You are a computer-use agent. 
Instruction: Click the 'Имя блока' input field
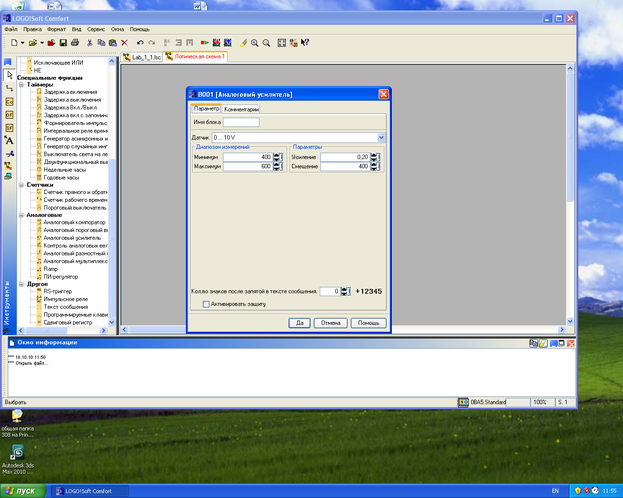242,122
